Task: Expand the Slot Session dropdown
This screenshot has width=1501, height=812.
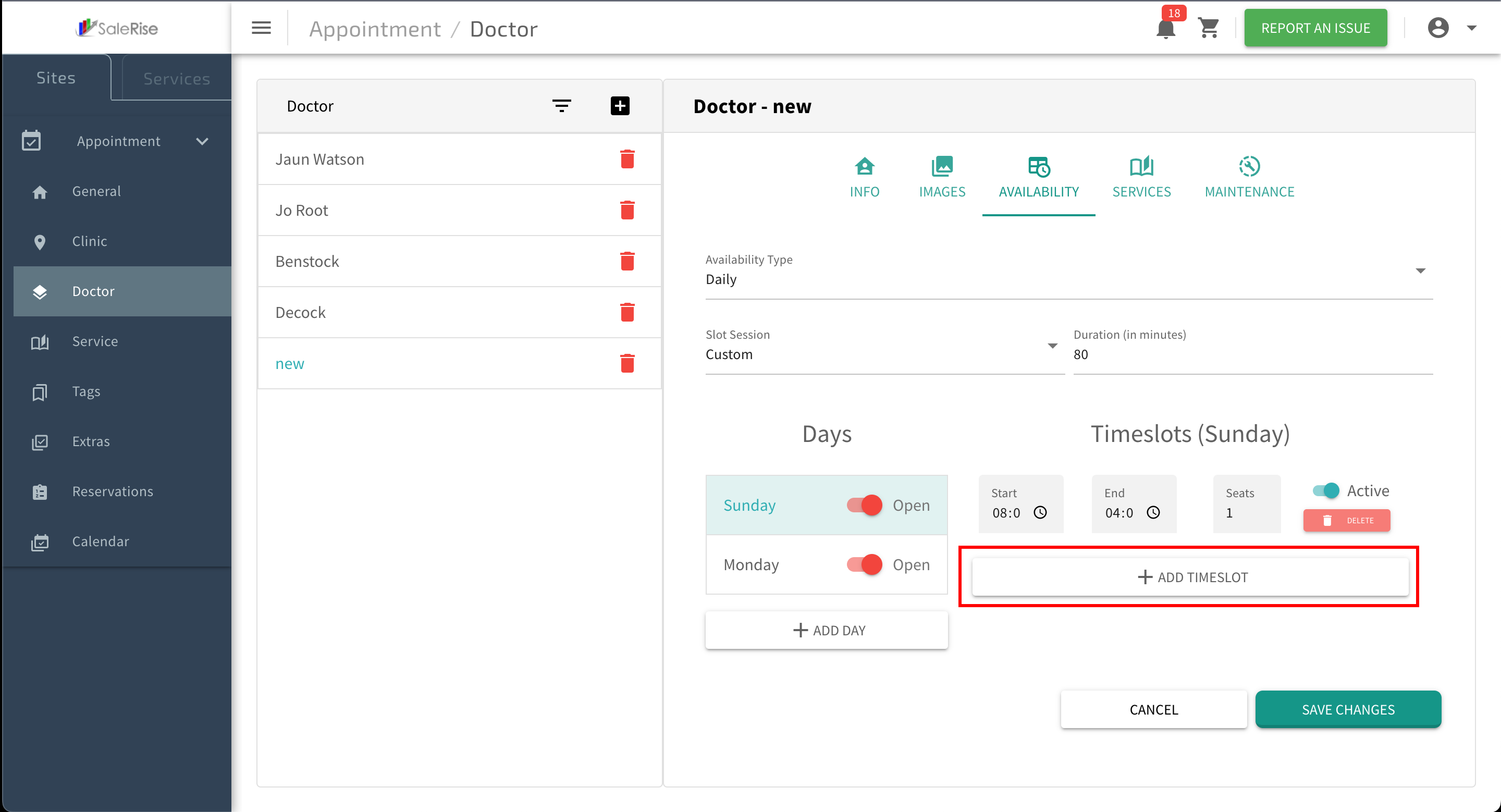Action: click(x=1052, y=346)
